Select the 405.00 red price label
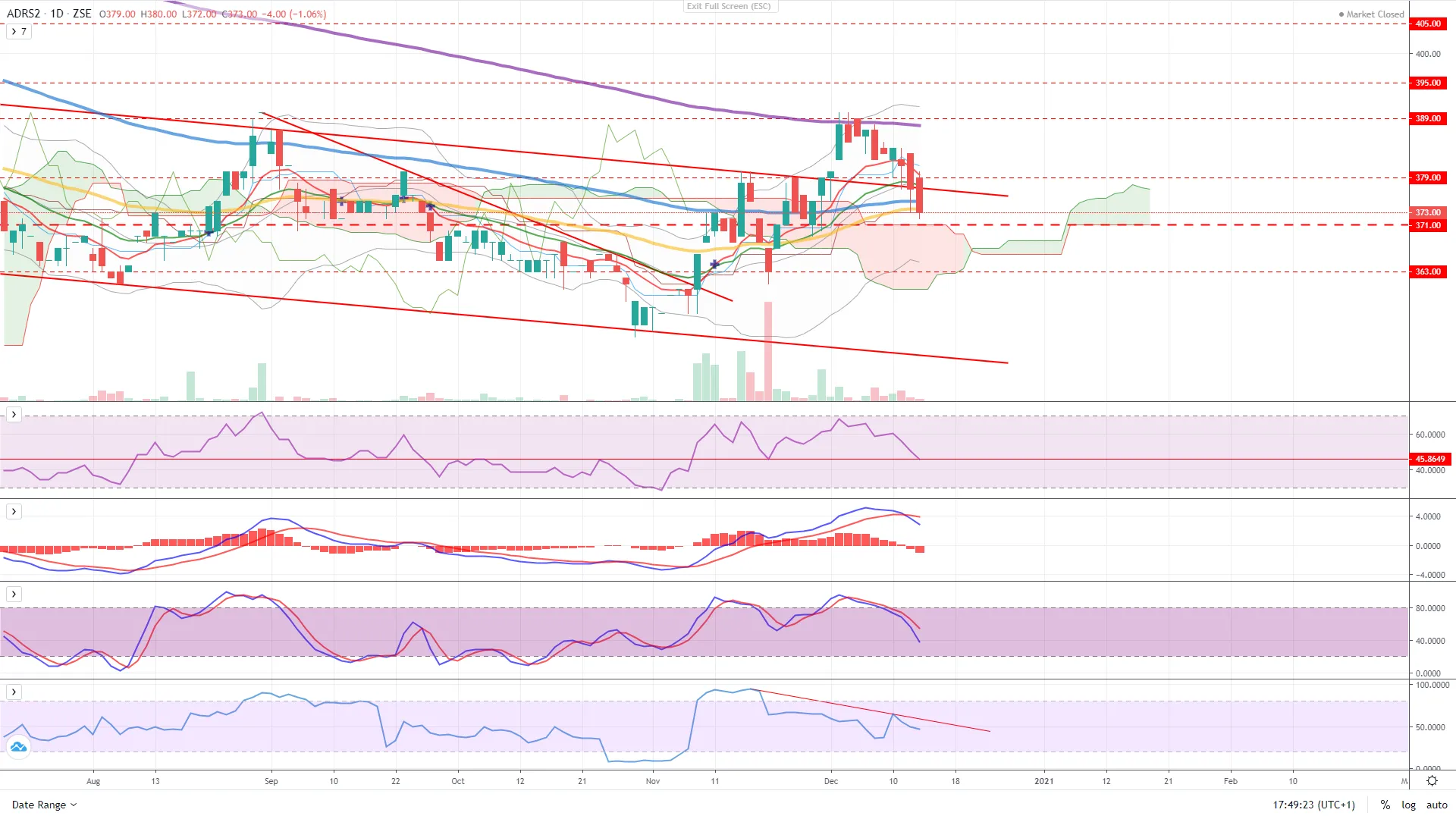The height and width of the screenshot is (819, 1456). [1428, 24]
